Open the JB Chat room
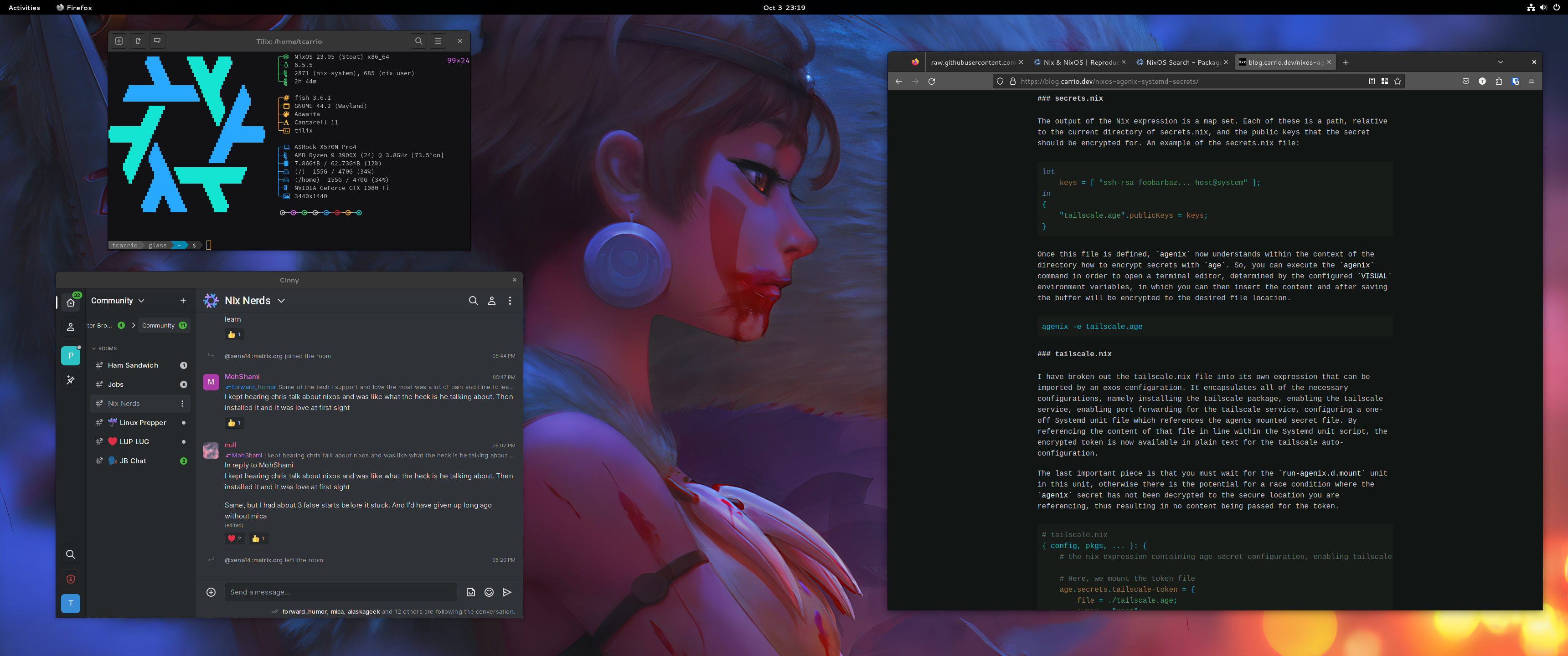The height and width of the screenshot is (656, 1568). tap(133, 461)
